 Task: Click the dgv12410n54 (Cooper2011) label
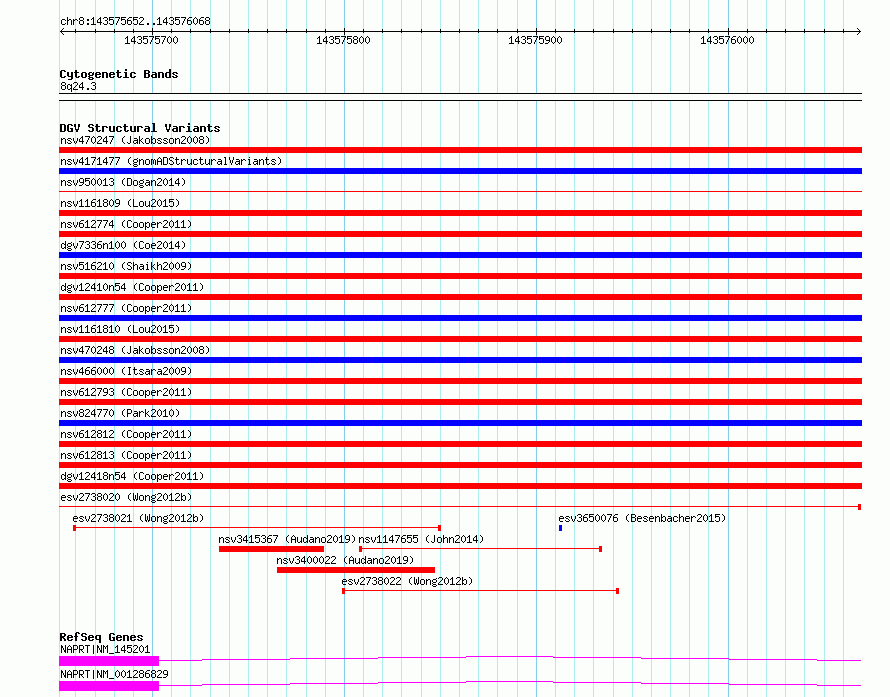132,287
